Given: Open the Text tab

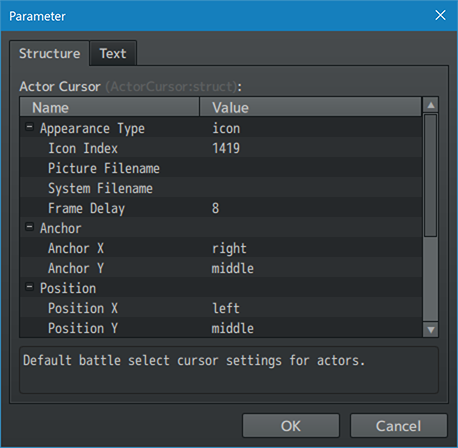Looking at the screenshot, I should 113,53.
